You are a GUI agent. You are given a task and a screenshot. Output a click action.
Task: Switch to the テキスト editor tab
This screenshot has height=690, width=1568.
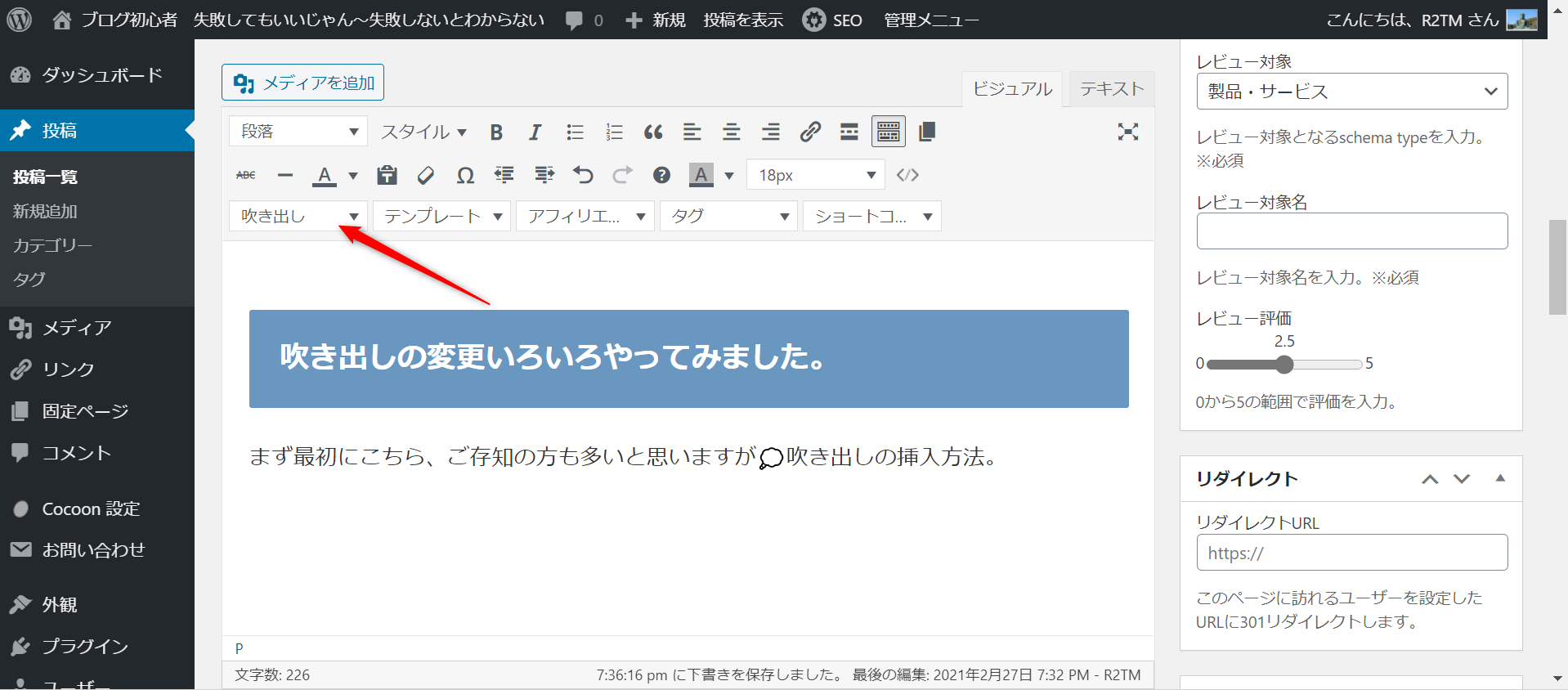point(1111,89)
